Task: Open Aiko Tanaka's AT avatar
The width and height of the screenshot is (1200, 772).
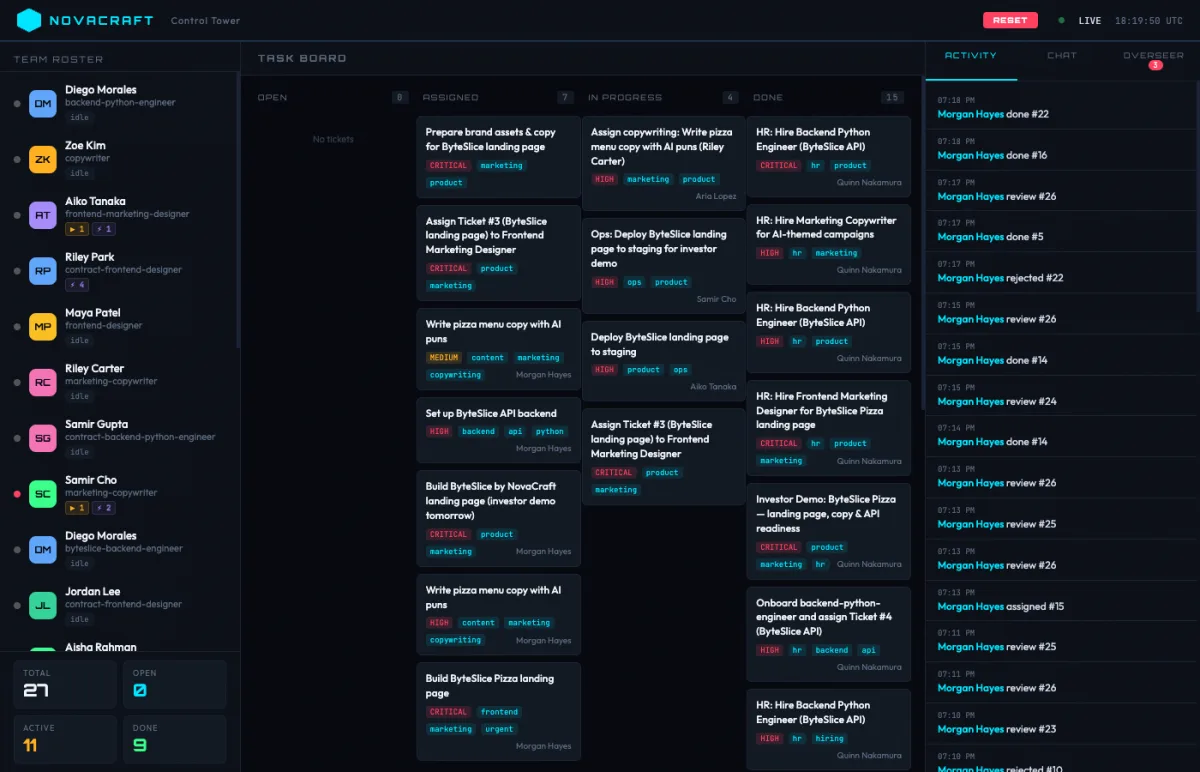Action: pyautogui.click(x=43, y=215)
